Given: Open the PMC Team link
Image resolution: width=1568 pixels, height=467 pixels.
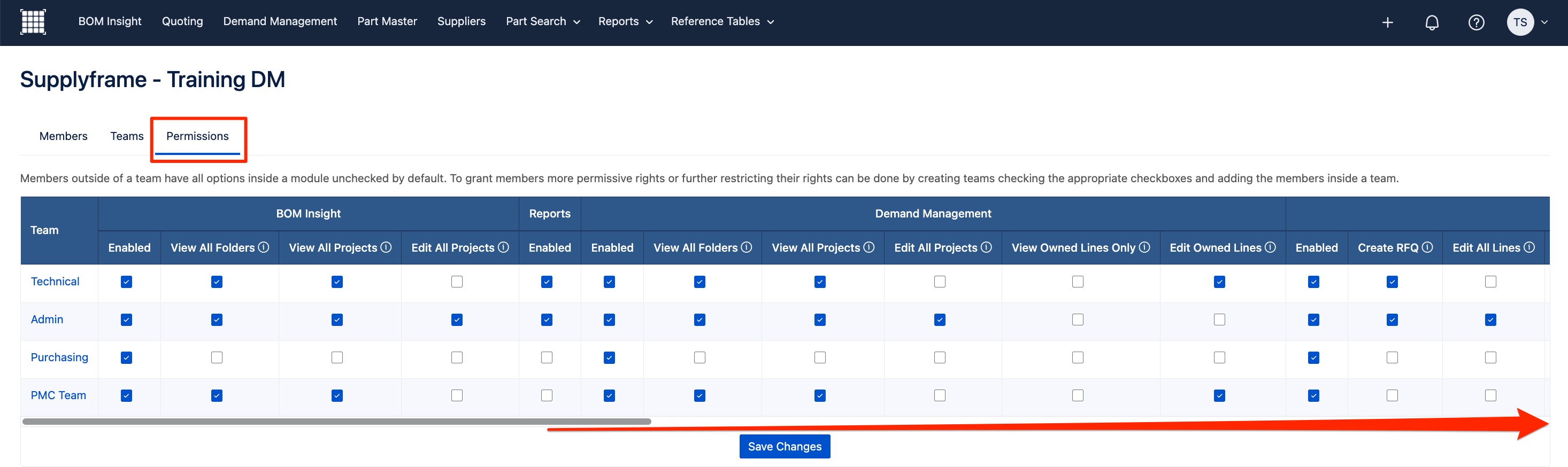Looking at the screenshot, I should 58,395.
